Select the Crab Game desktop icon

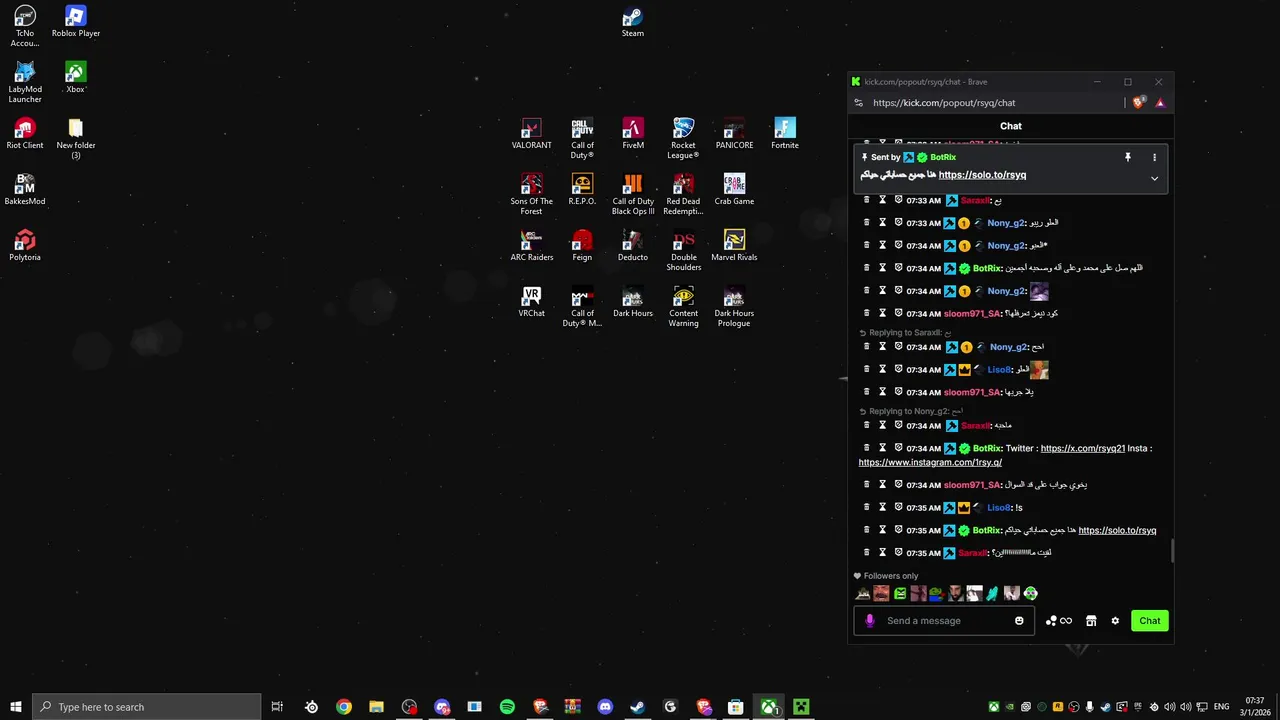(x=734, y=190)
